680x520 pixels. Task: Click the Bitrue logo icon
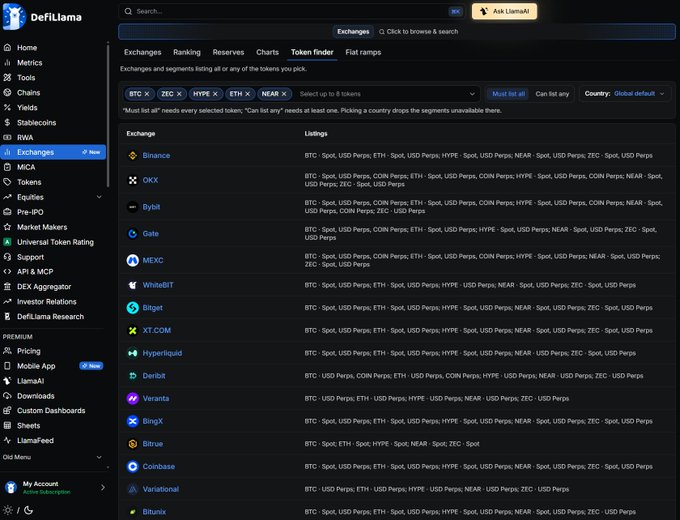pyautogui.click(x=133, y=444)
